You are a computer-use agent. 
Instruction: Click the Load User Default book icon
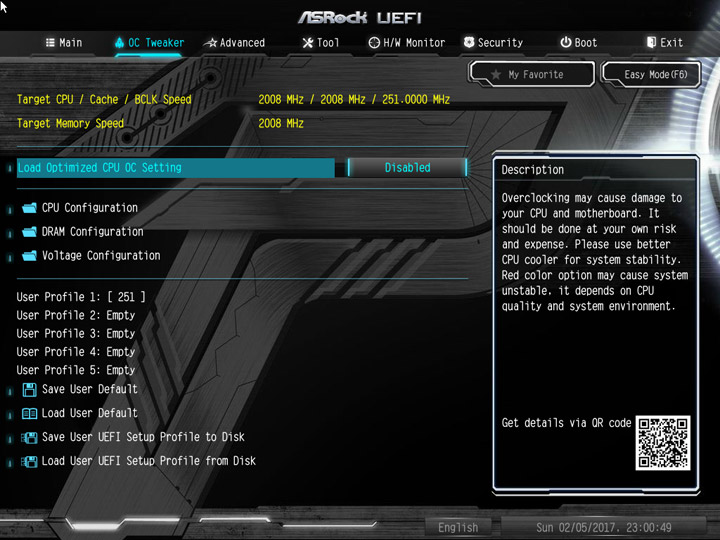(x=29, y=414)
